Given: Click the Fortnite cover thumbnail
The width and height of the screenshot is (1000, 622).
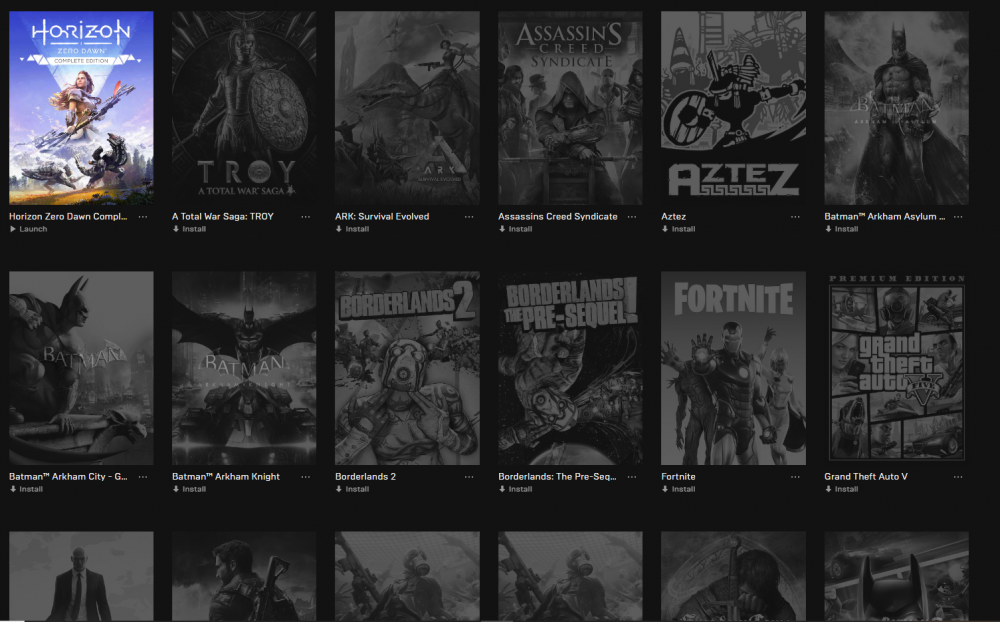Looking at the screenshot, I should coord(733,368).
